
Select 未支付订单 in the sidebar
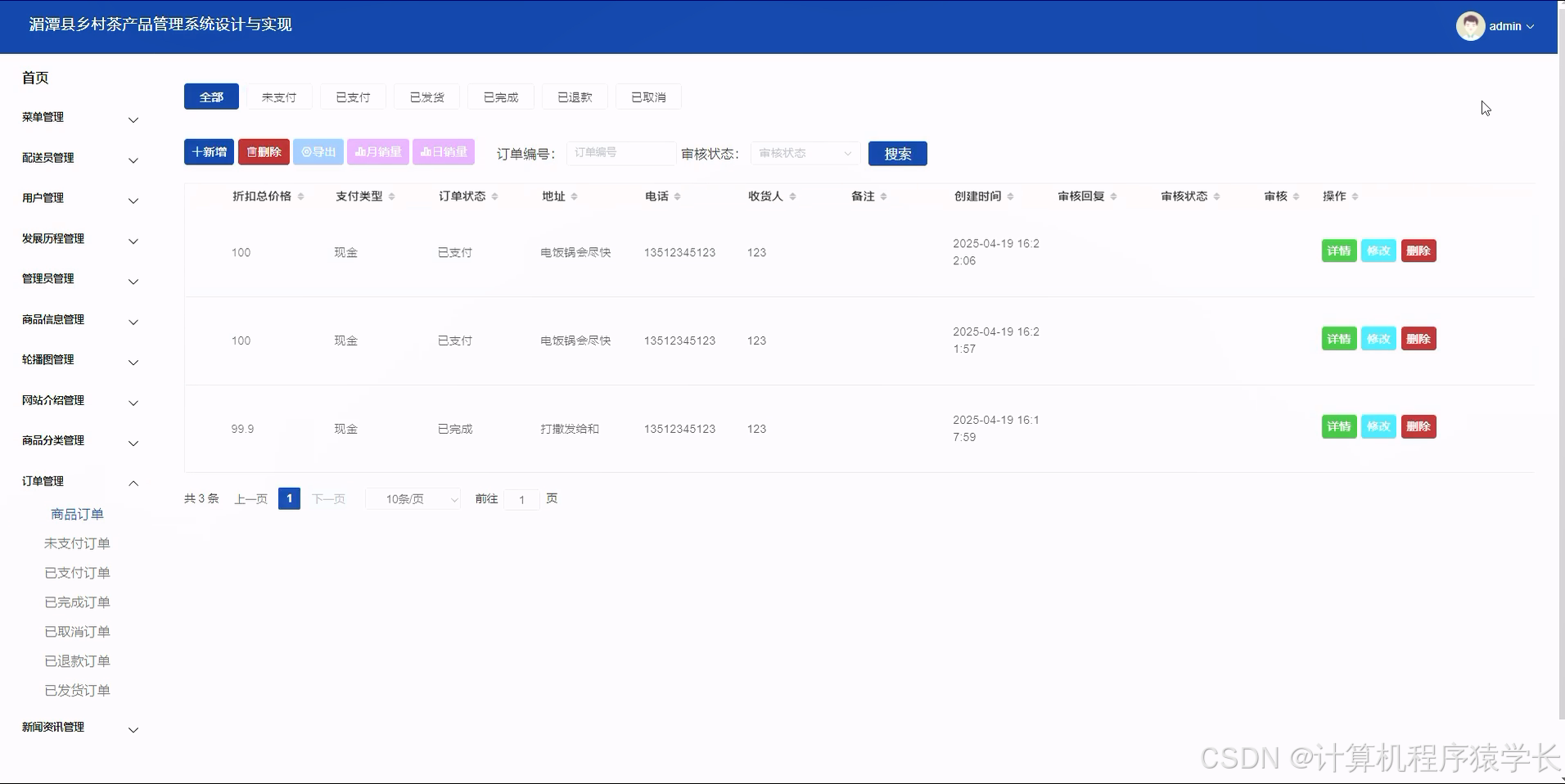click(77, 543)
